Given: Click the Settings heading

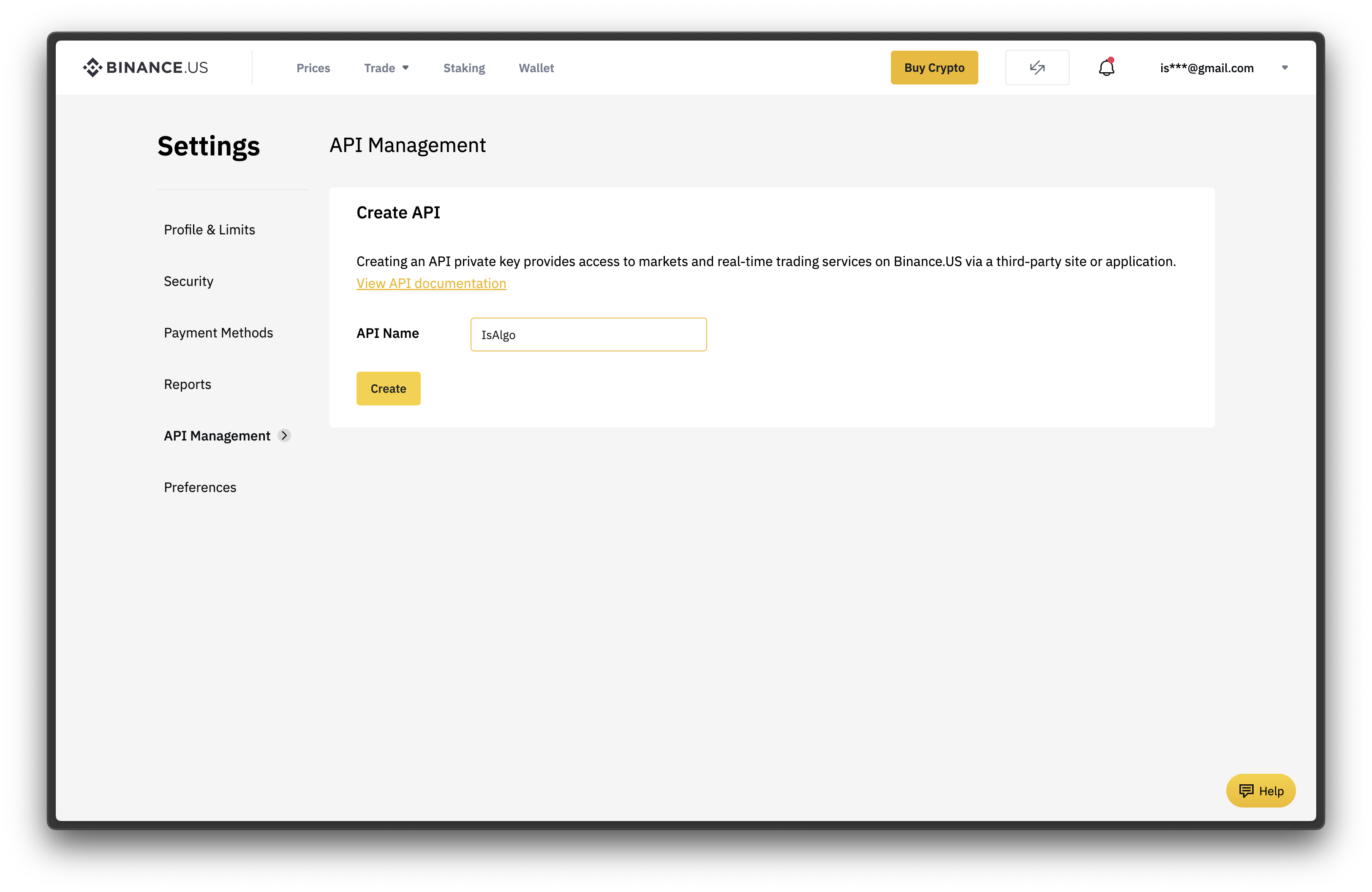Looking at the screenshot, I should tap(209, 147).
